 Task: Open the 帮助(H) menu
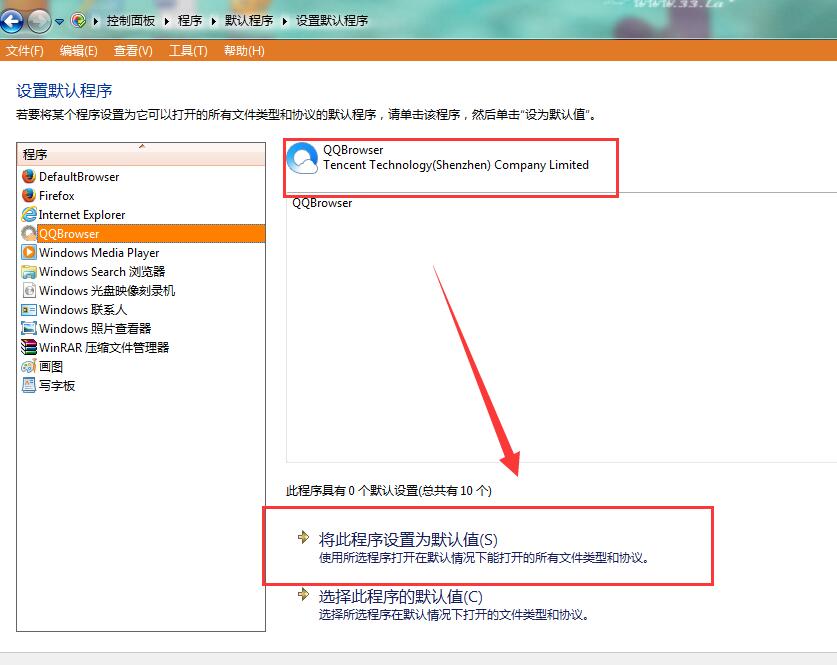tap(244, 51)
